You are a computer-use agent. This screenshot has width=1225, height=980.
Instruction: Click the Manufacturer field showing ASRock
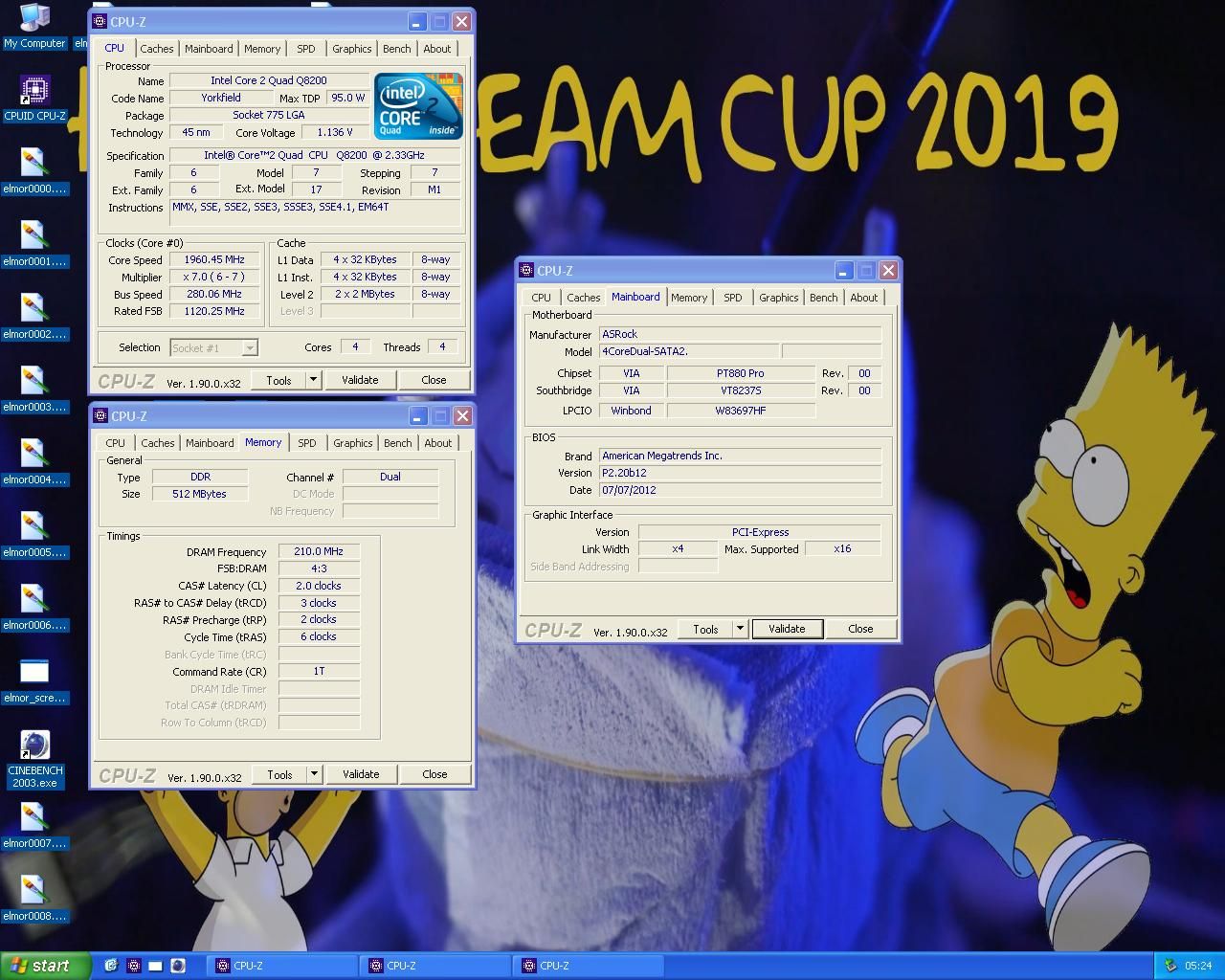pyautogui.click(x=740, y=334)
